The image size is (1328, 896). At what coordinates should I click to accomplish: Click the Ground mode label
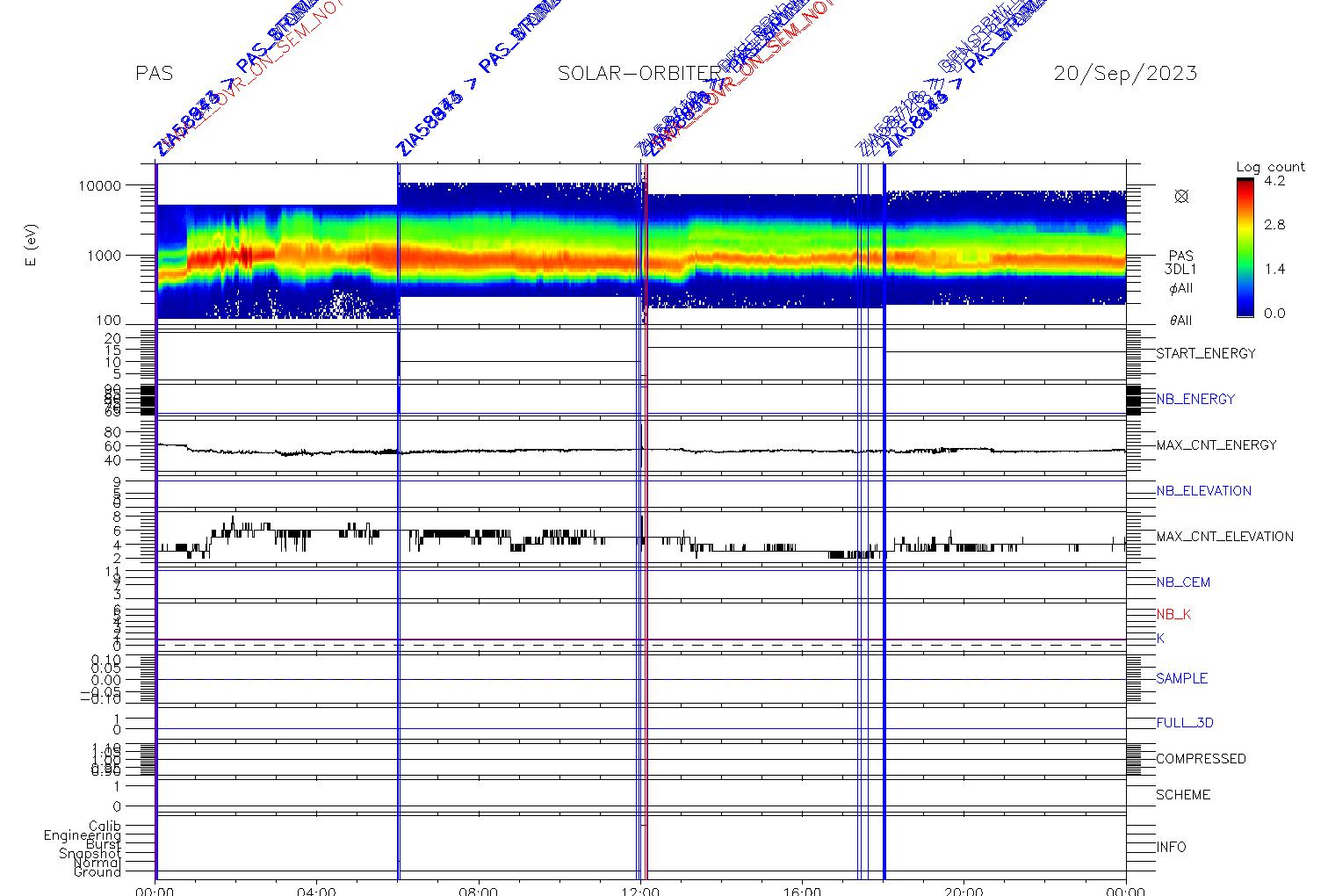tap(97, 871)
